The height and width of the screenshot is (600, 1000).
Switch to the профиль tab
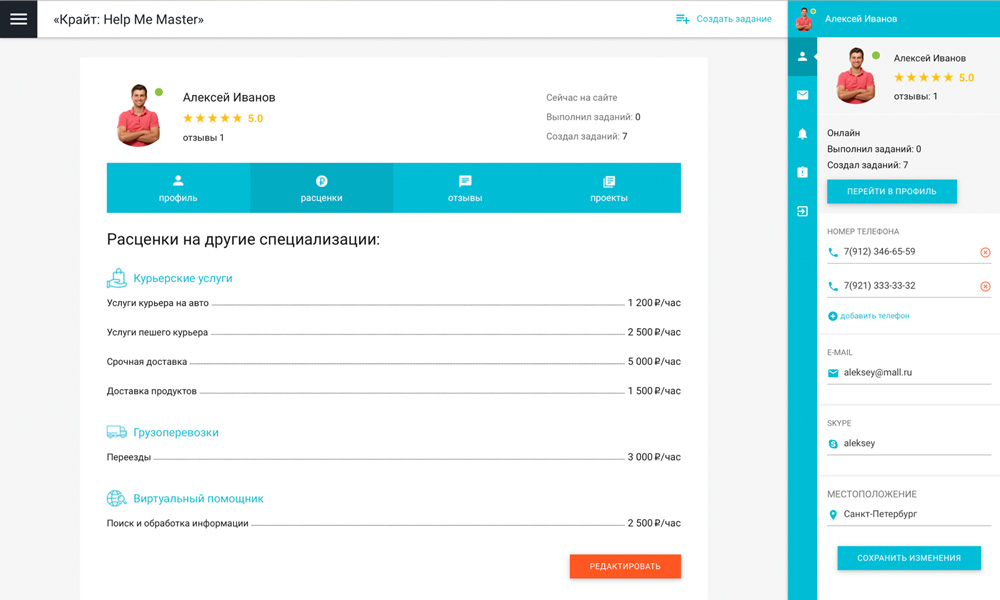(178, 188)
